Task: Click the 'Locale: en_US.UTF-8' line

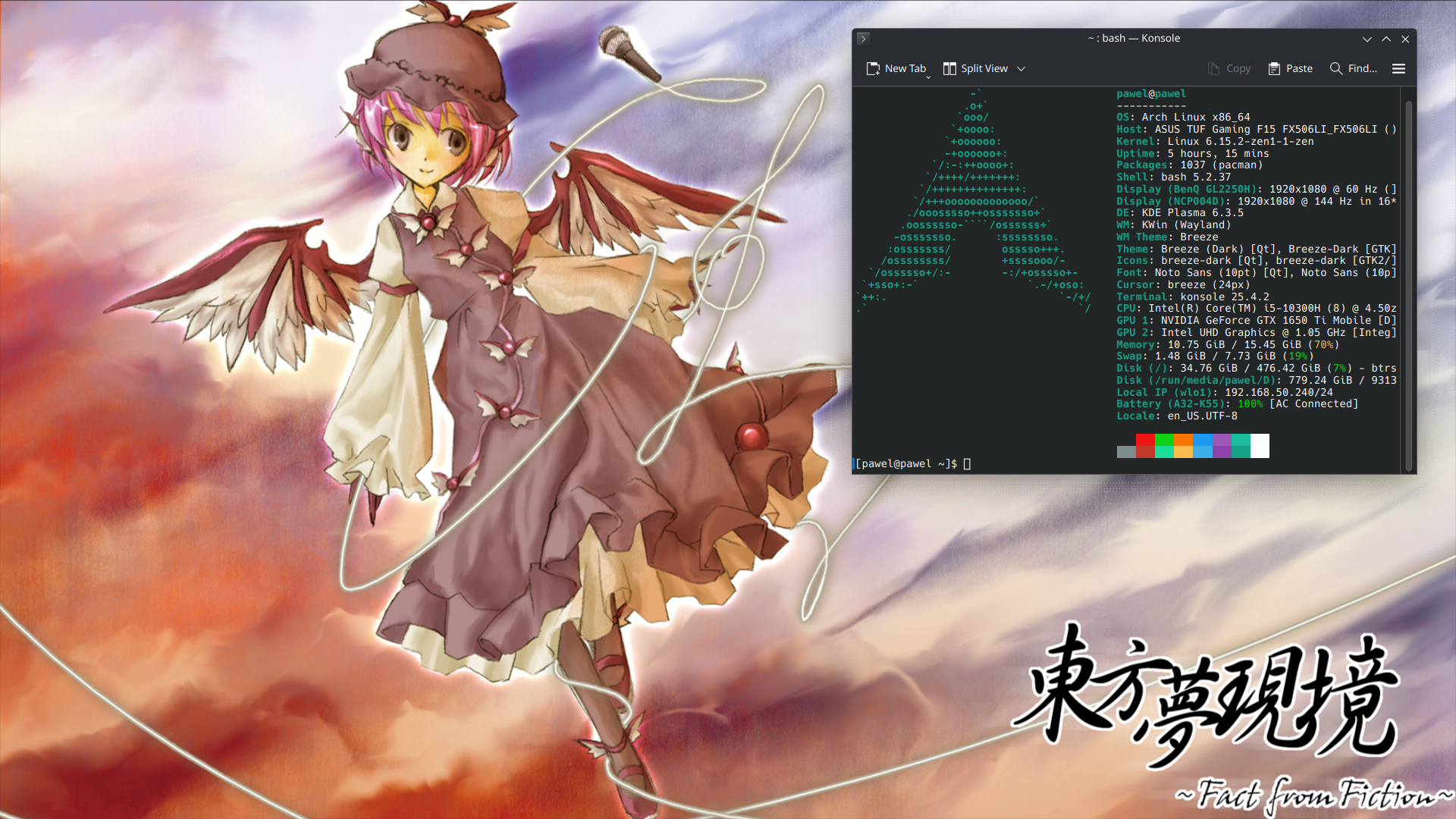Action: tap(1176, 416)
